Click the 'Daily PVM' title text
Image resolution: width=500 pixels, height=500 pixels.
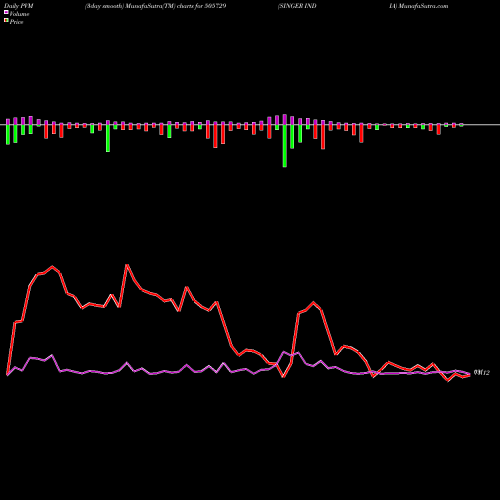[19, 6]
